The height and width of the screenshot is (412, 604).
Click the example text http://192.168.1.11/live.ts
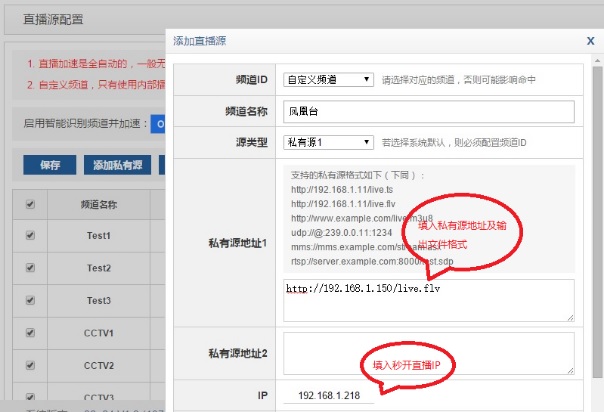point(342,190)
